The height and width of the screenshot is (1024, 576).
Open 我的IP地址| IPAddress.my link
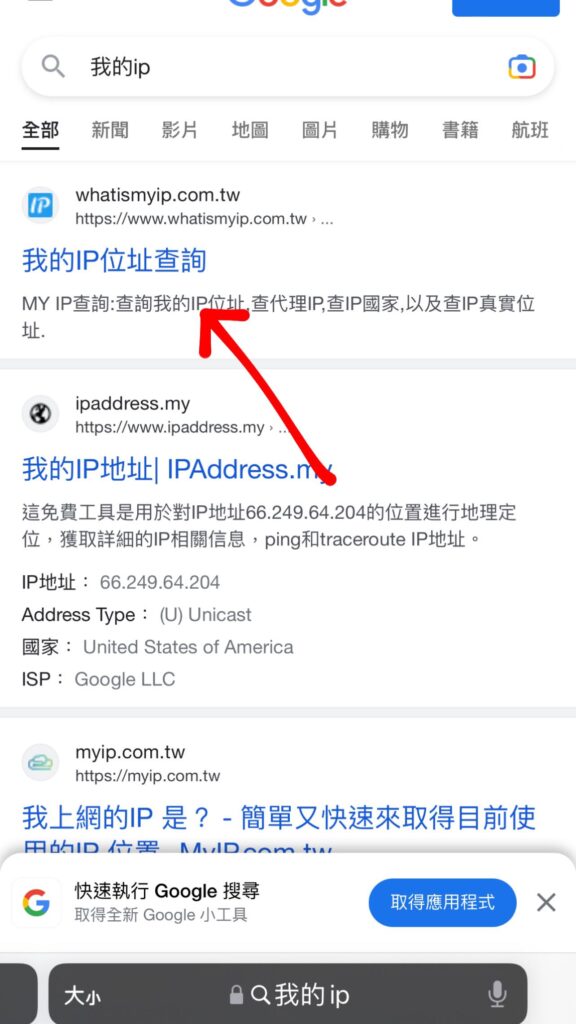point(178,469)
